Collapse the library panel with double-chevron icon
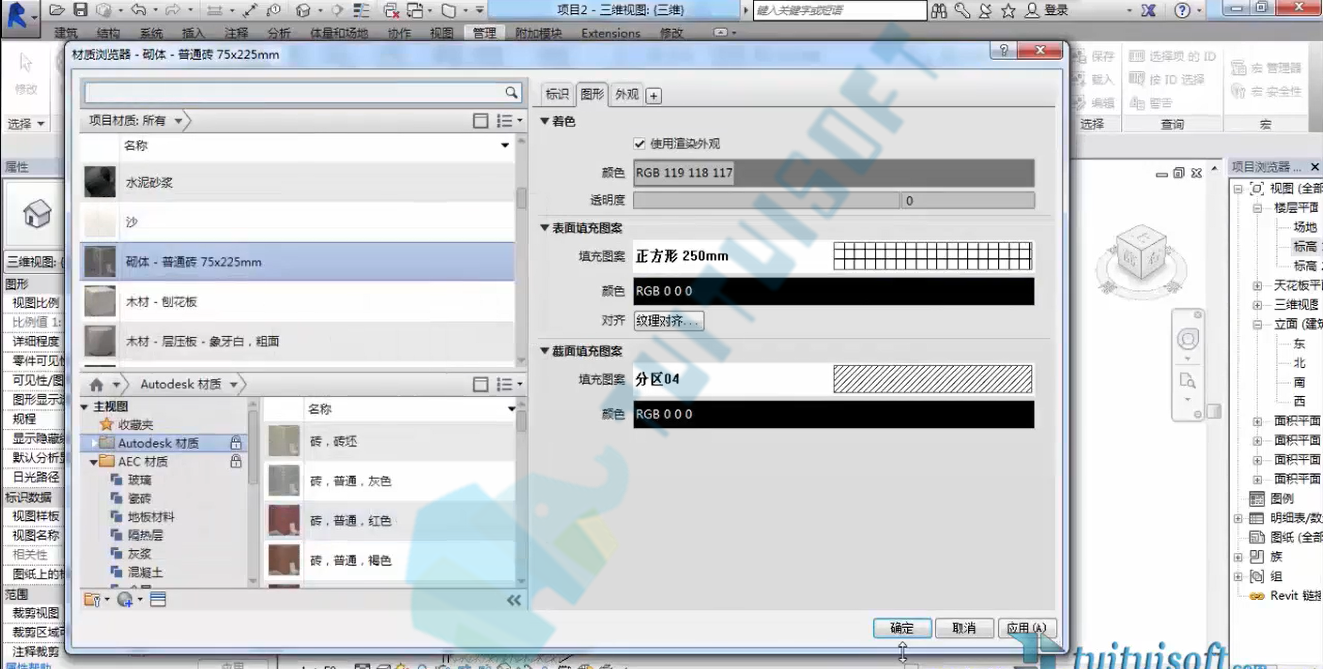The image size is (1323, 669). coord(514,600)
